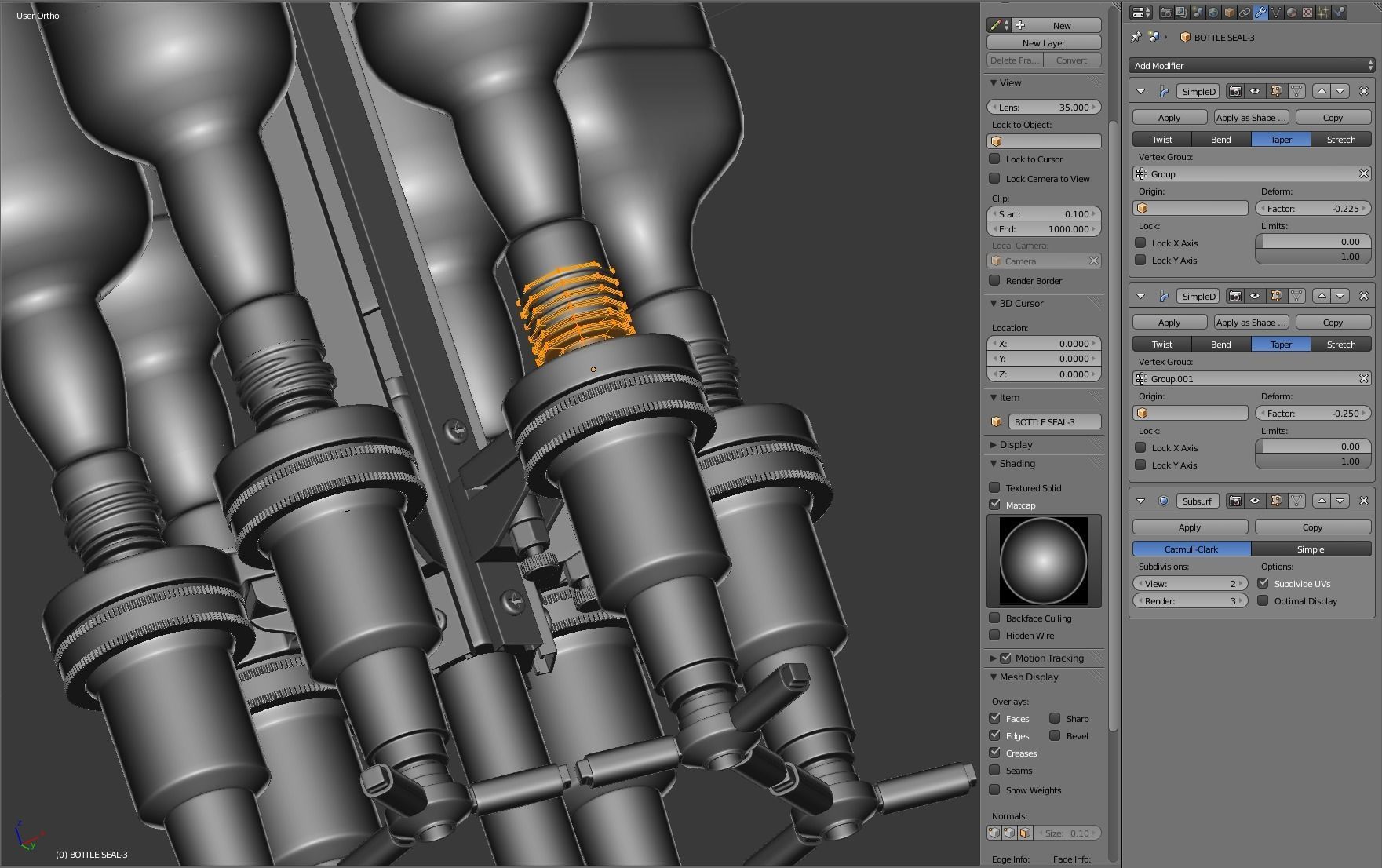The height and width of the screenshot is (868, 1382).
Task: Enable Lock to Cursor checkbox
Action: [995, 159]
